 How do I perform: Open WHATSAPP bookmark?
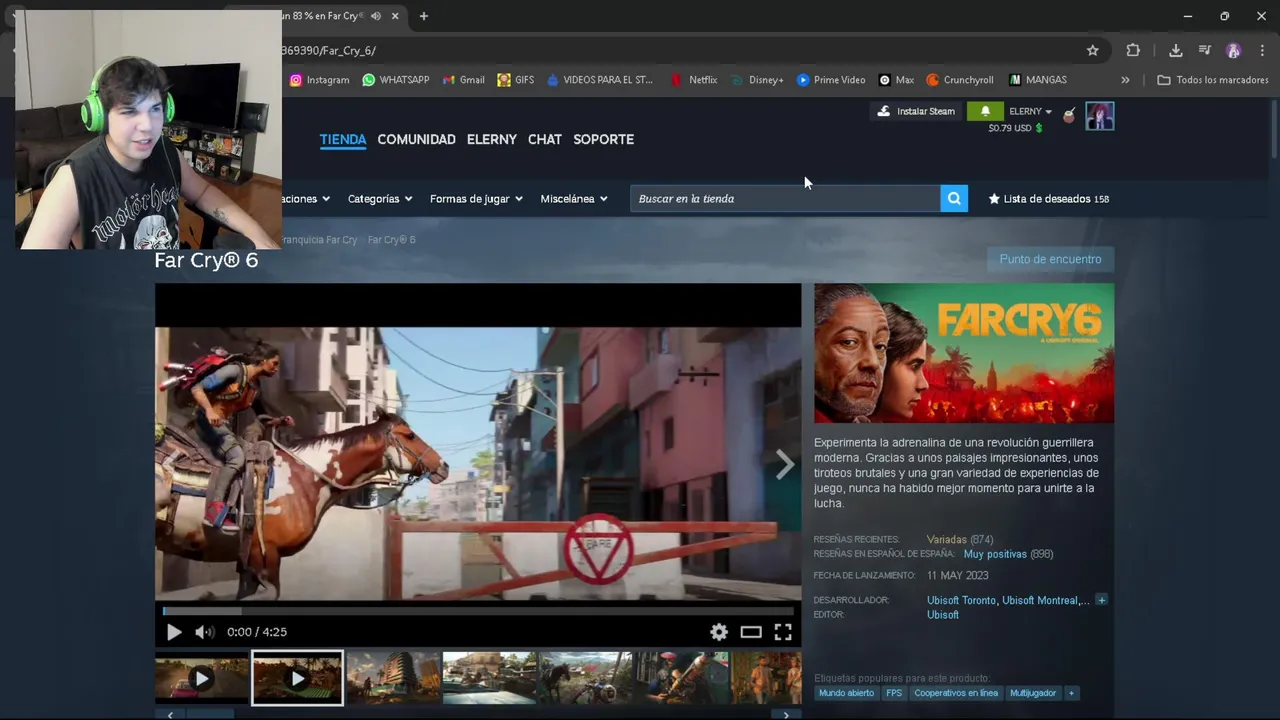[x=396, y=80]
